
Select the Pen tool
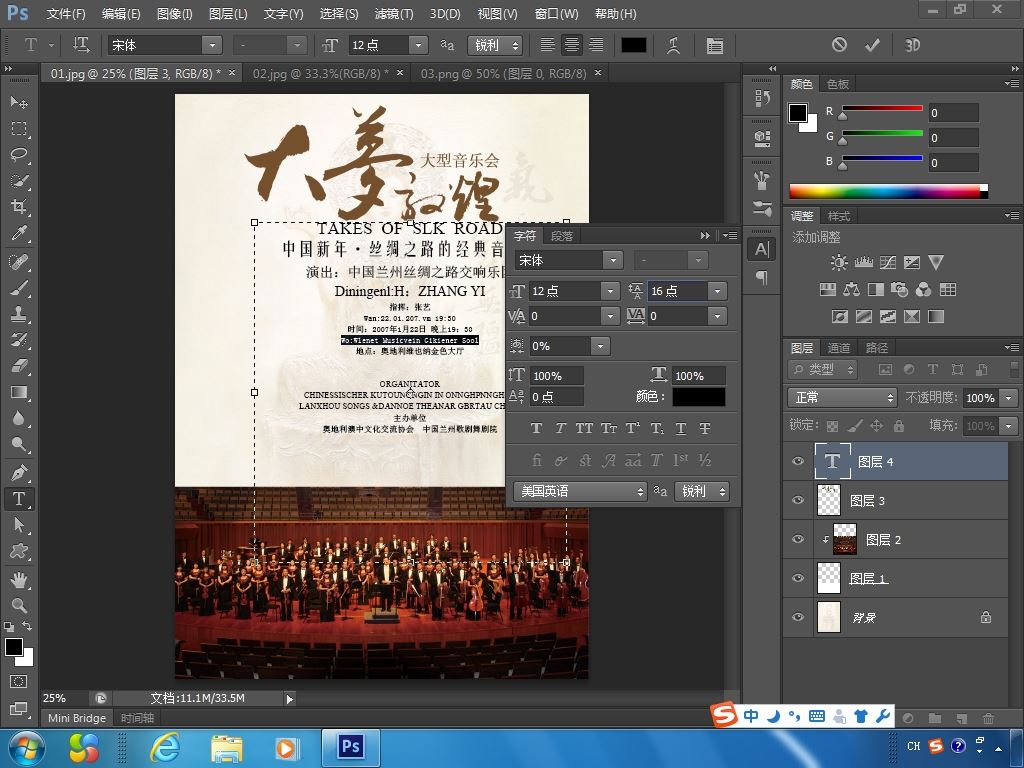coord(19,472)
